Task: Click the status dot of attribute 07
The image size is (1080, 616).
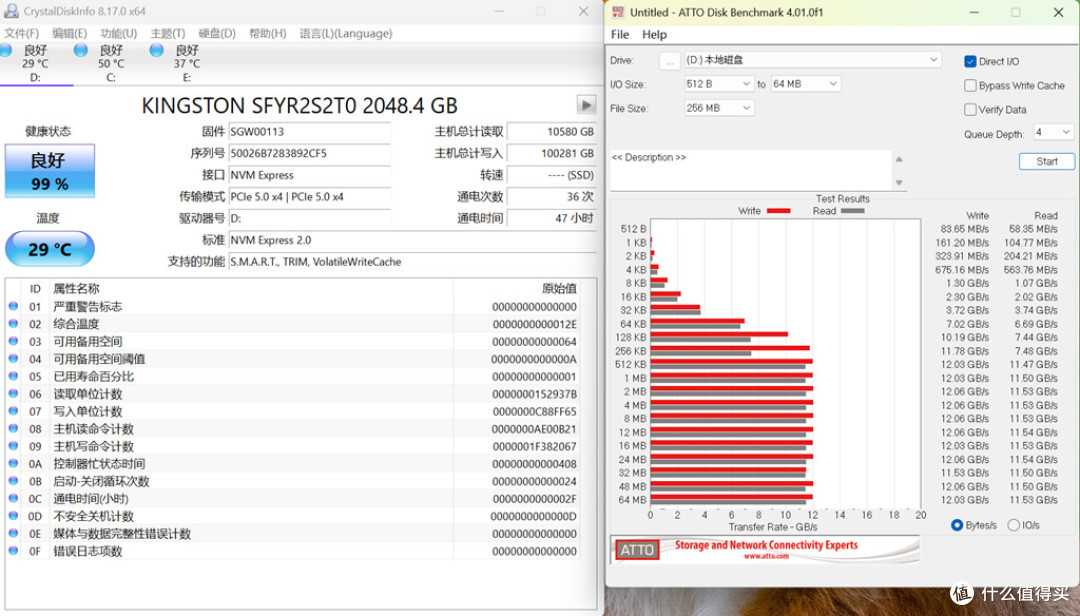Action: click(x=13, y=411)
